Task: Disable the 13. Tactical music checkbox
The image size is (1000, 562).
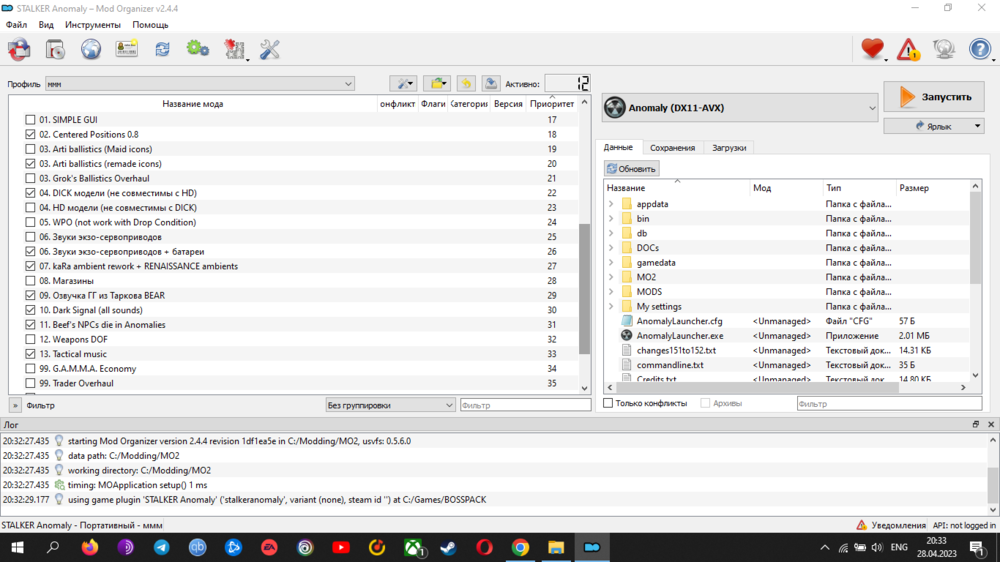Action: click(30, 354)
